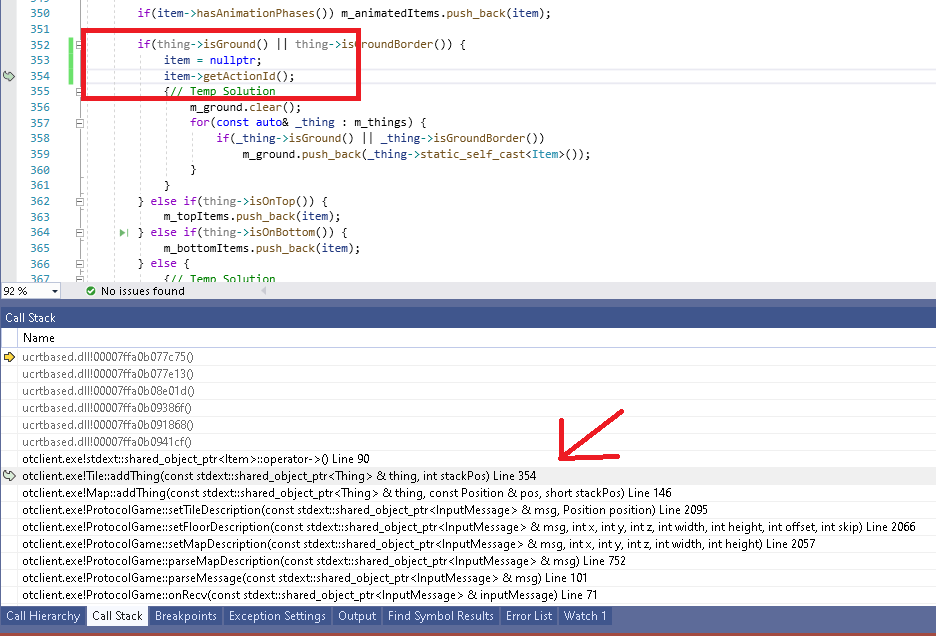
Task: Open the Watch 1 panel
Action: 584,616
